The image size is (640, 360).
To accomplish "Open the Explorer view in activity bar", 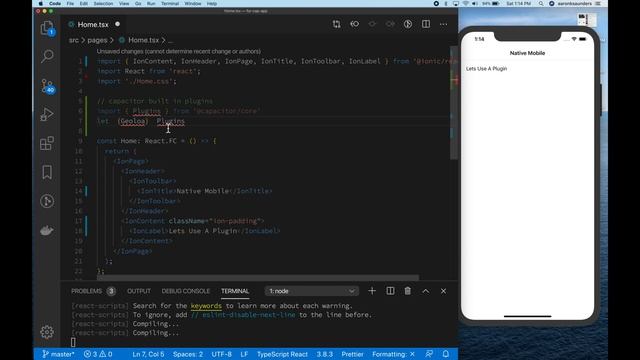I will [47, 28].
